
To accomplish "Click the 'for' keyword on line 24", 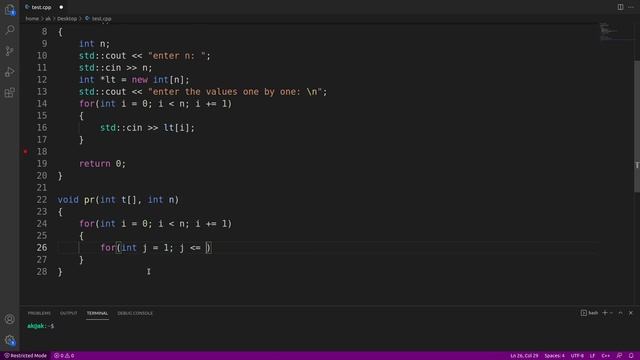I will click(87, 224).
